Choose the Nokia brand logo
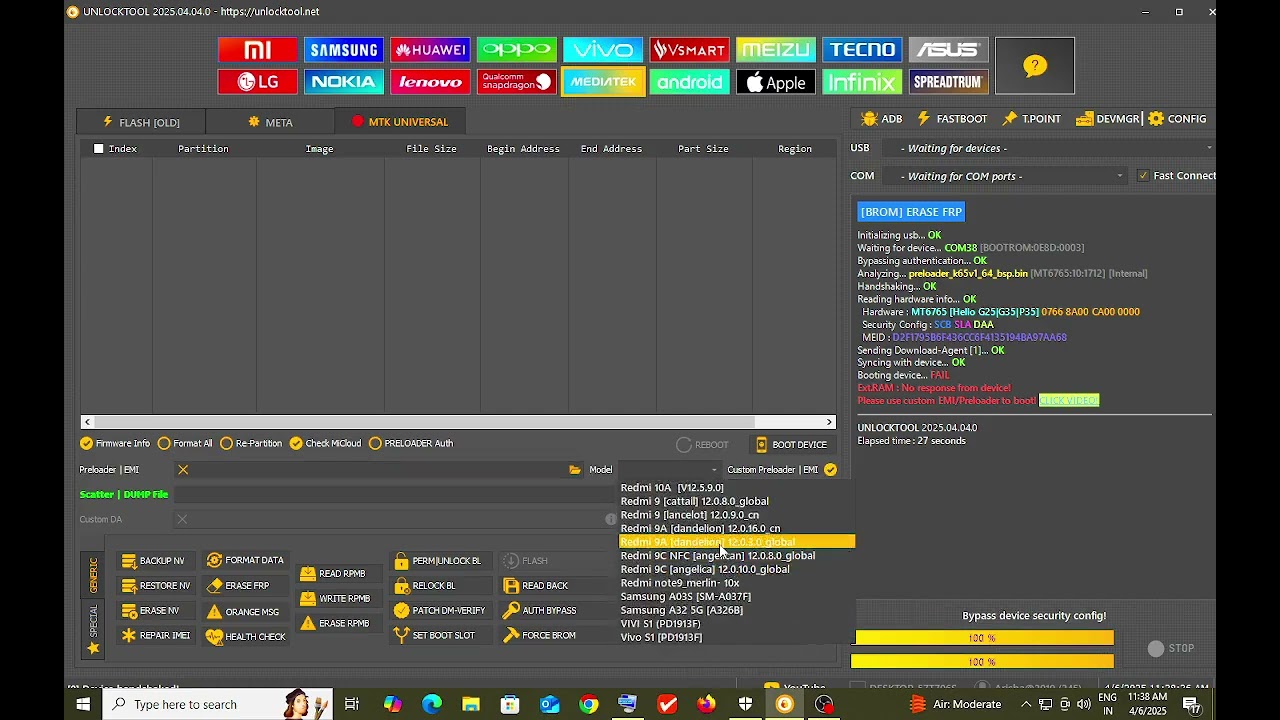This screenshot has width=1280, height=720. [344, 82]
